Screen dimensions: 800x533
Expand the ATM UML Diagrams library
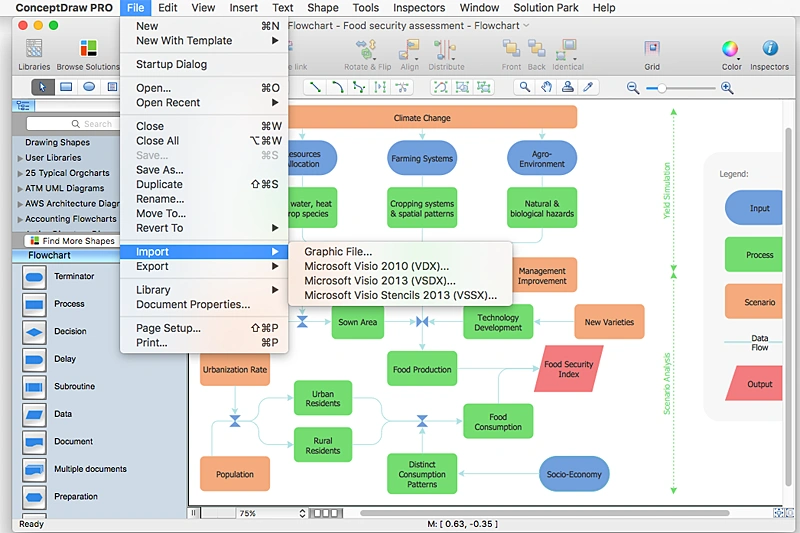click(x=19, y=188)
